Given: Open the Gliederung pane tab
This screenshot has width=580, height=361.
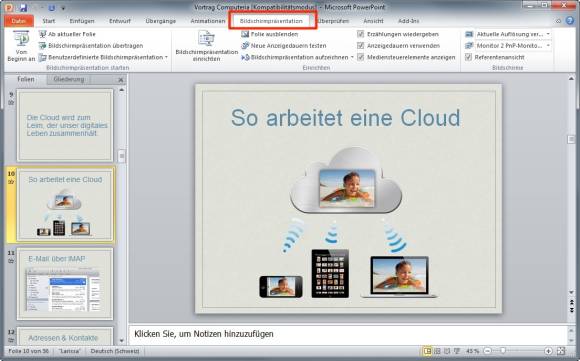Looking at the screenshot, I should [x=68, y=79].
